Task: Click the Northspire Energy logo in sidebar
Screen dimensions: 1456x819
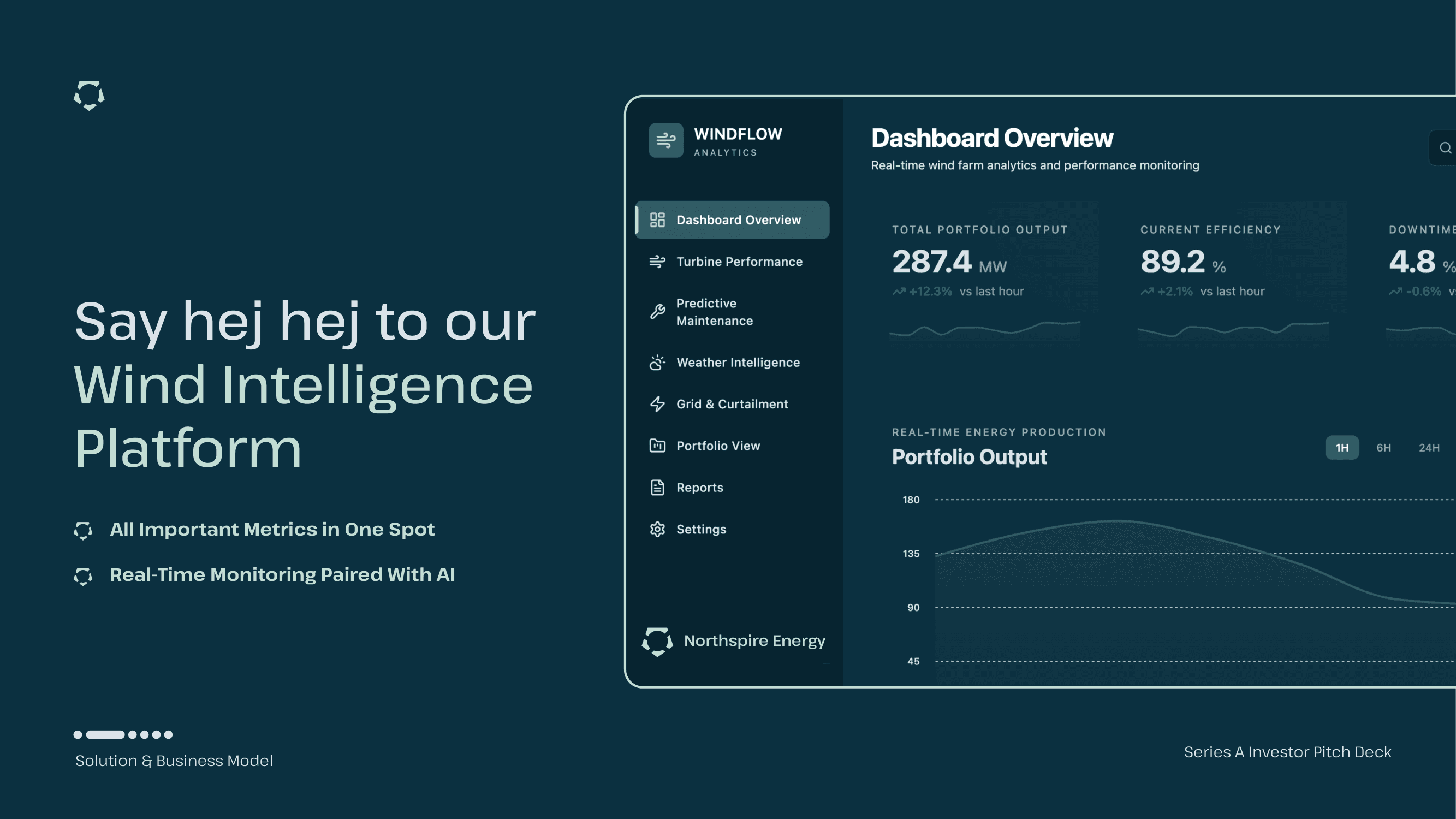Action: coord(657,641)
